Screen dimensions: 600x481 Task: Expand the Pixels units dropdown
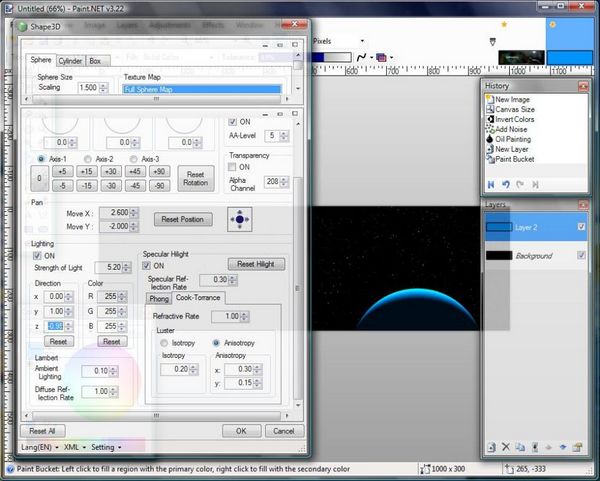click(360, 41)
